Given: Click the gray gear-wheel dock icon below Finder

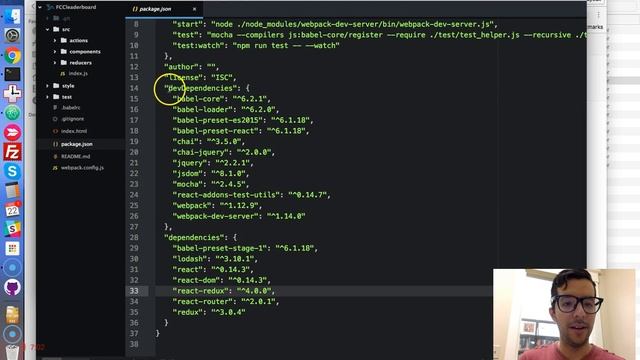Looking at the screenshot, I should point(12,36).
